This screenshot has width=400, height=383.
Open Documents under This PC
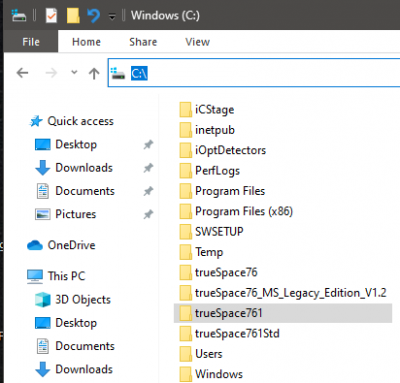[x=85, y=346]
